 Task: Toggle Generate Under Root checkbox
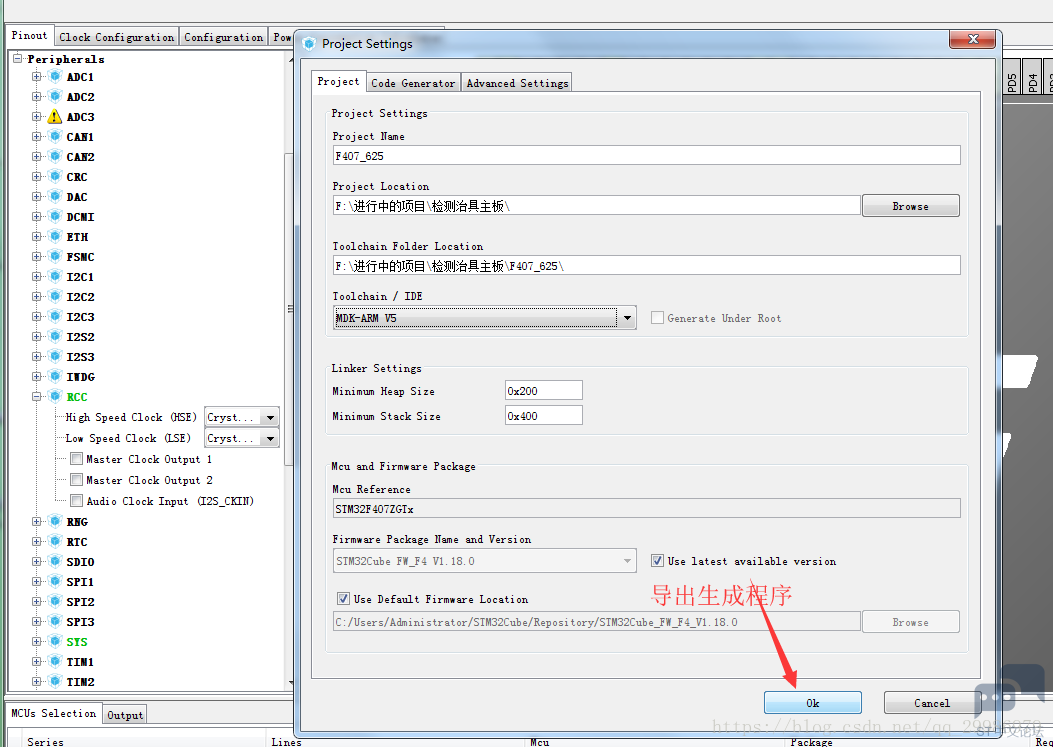[657, 318]
